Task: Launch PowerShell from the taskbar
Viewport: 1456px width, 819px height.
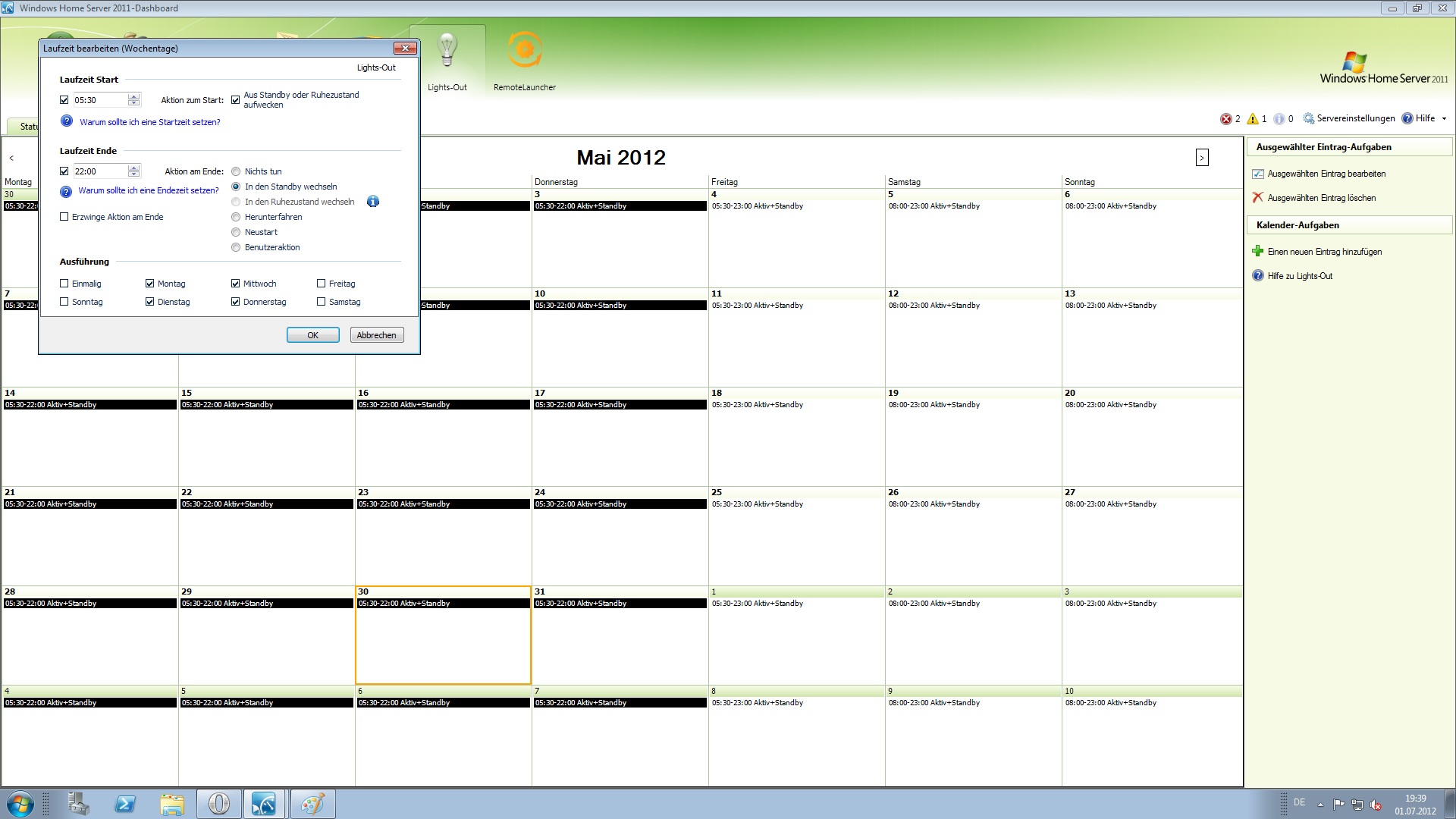Action: tap(125, 803)
